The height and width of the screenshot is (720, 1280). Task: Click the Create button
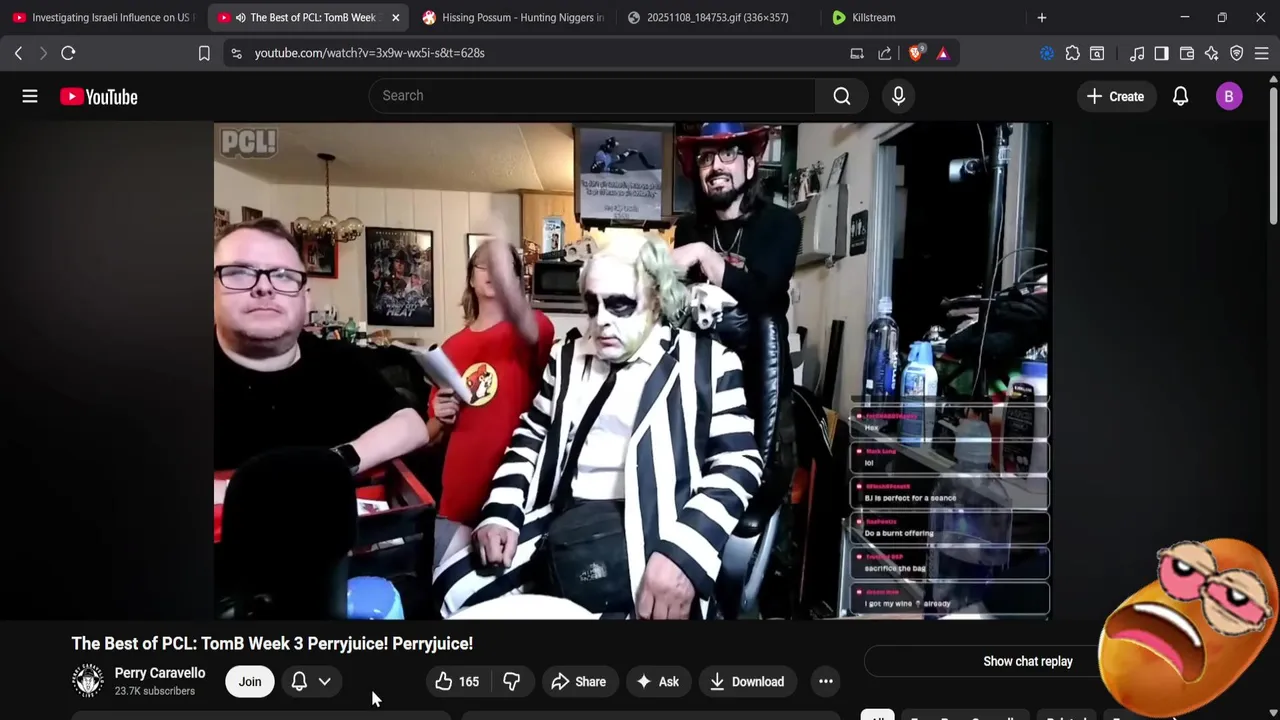(x=1115, y=96)
